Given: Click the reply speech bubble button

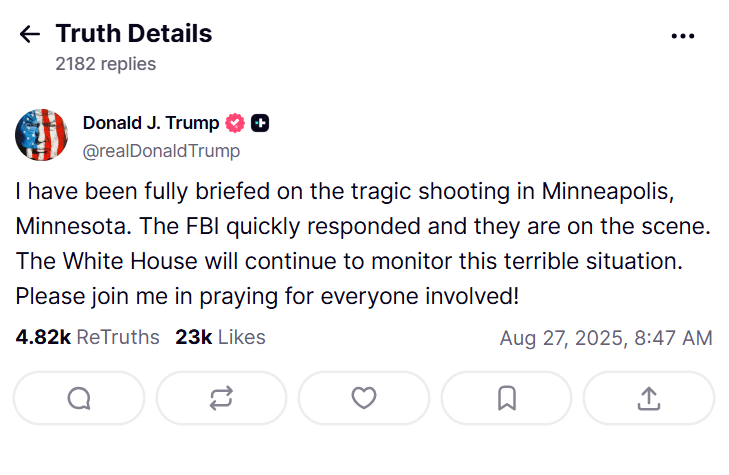Looking at the screenshot, I should click(x=79, y=398).
